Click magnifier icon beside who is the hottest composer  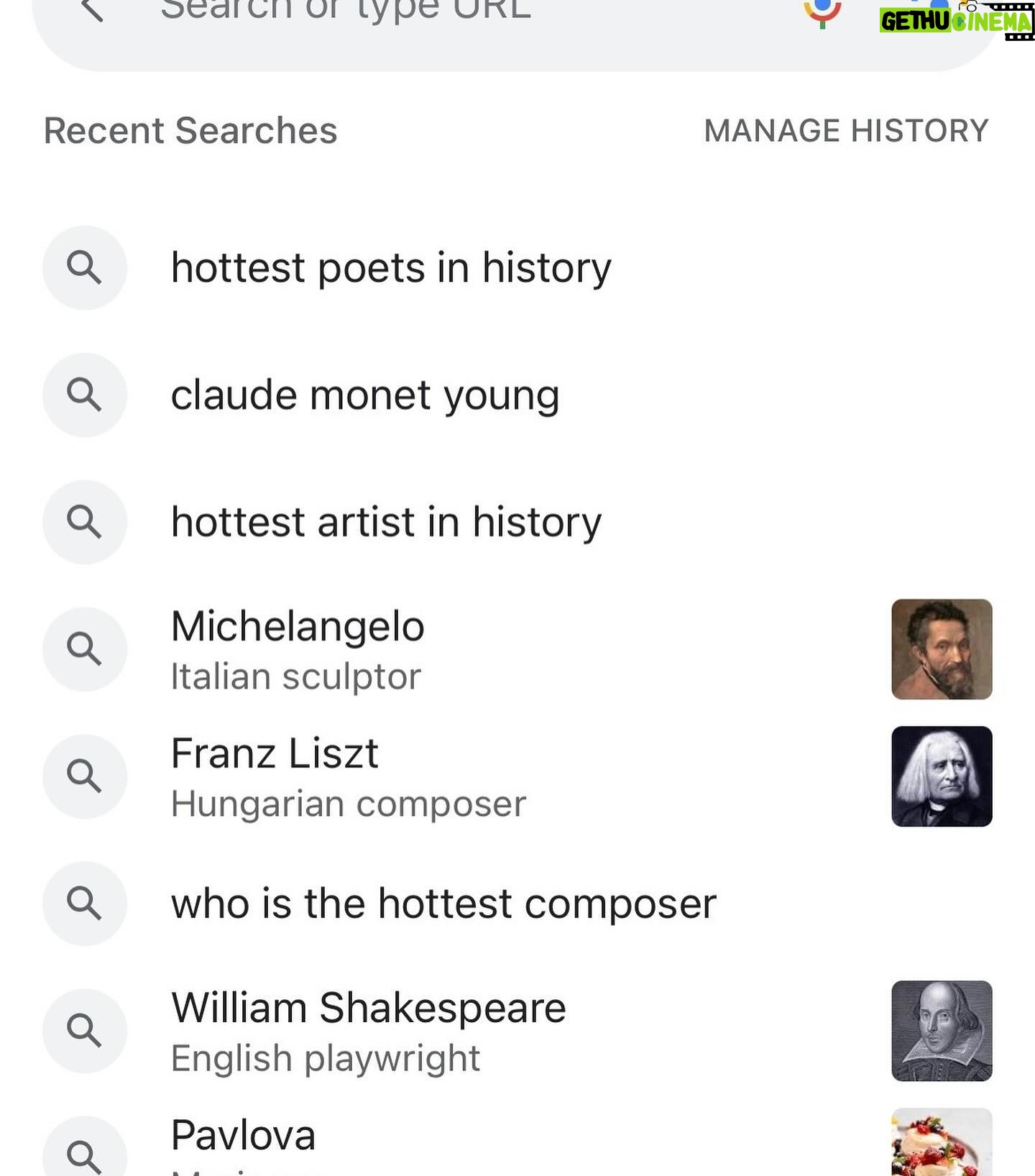[x=85, y=904]
